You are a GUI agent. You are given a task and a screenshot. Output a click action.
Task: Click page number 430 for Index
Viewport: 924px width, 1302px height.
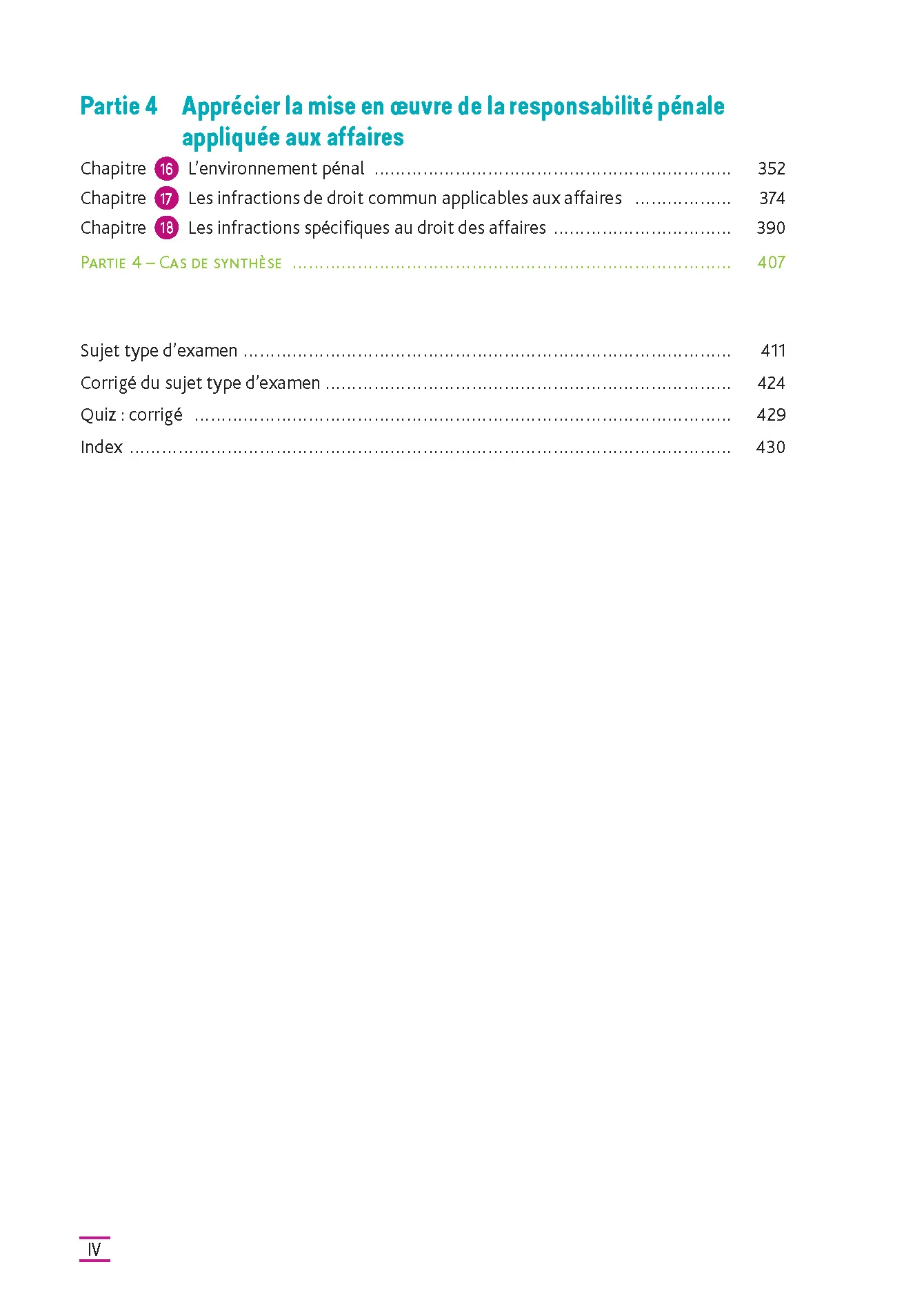771,448
